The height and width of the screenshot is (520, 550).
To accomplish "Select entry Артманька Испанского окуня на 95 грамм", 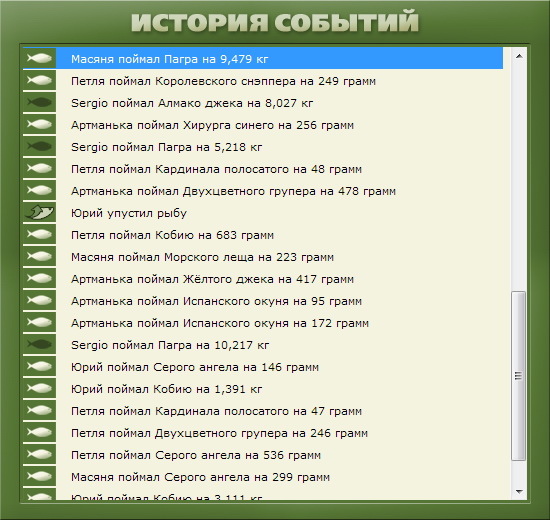I will click(263, 300).
